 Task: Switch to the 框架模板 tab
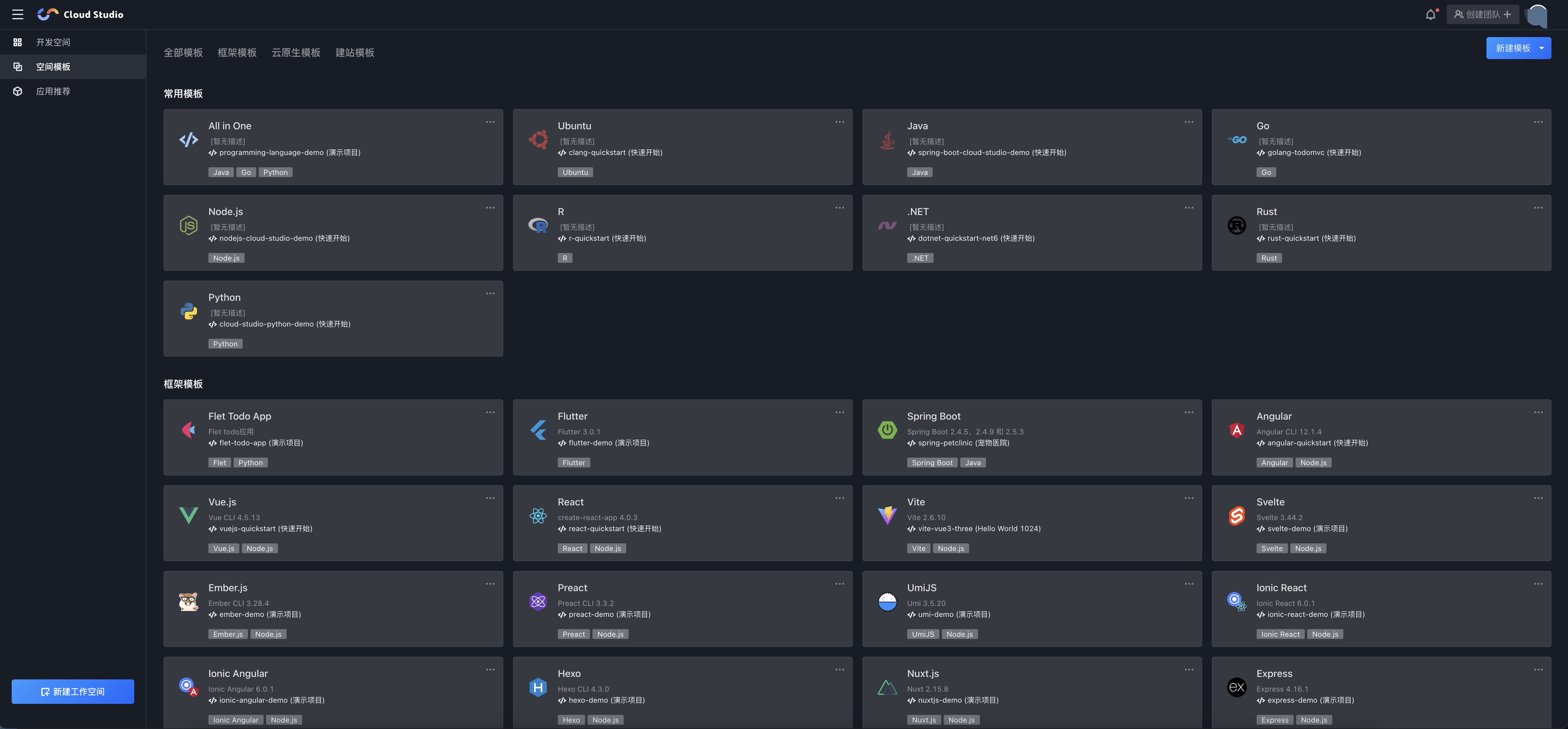tap(237, 52)
